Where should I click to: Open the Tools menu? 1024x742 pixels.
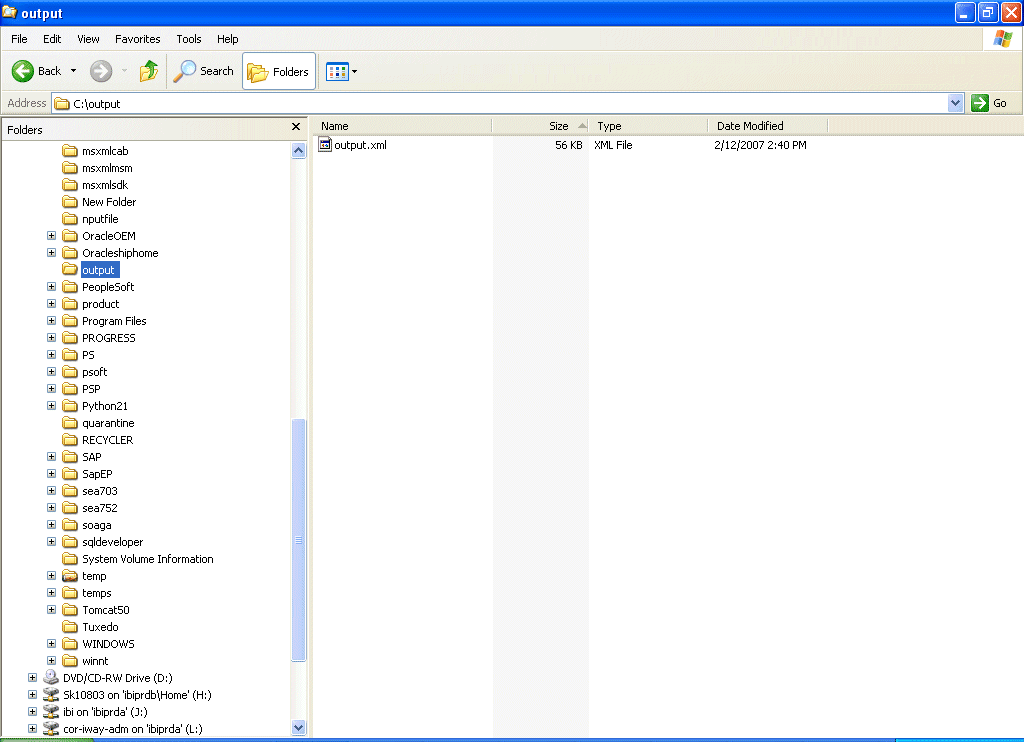[x=189, y=39]
